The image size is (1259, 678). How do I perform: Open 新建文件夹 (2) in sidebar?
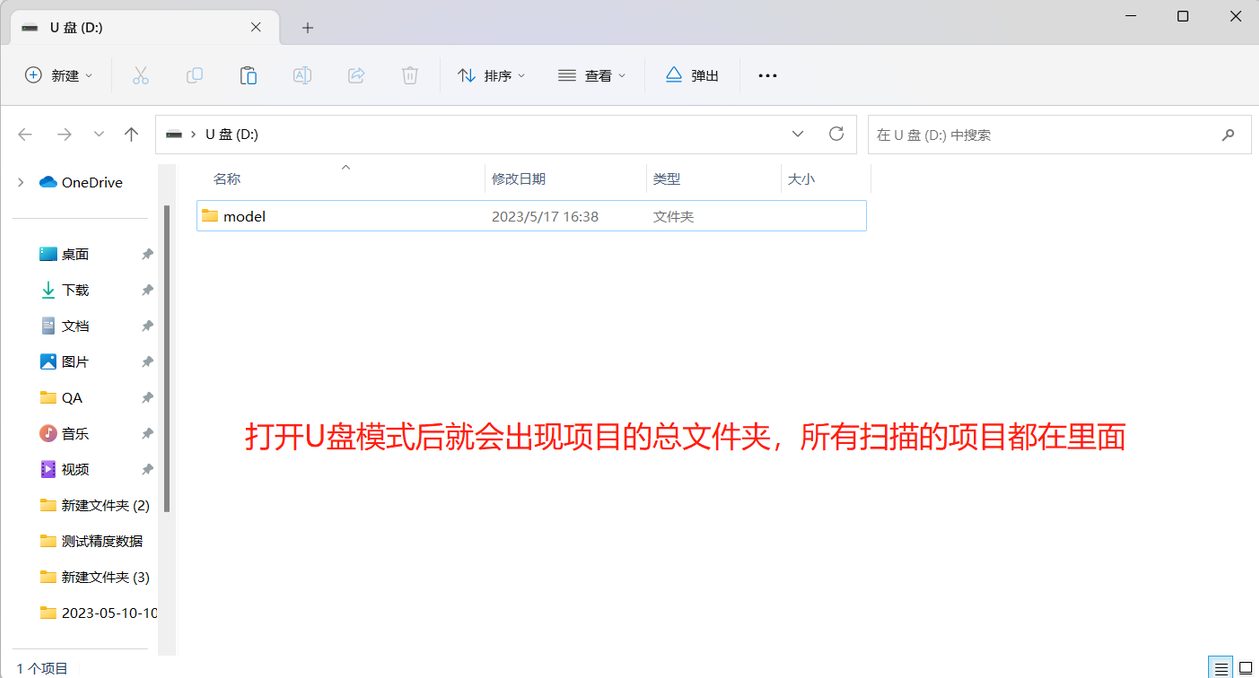pos(105,505)
